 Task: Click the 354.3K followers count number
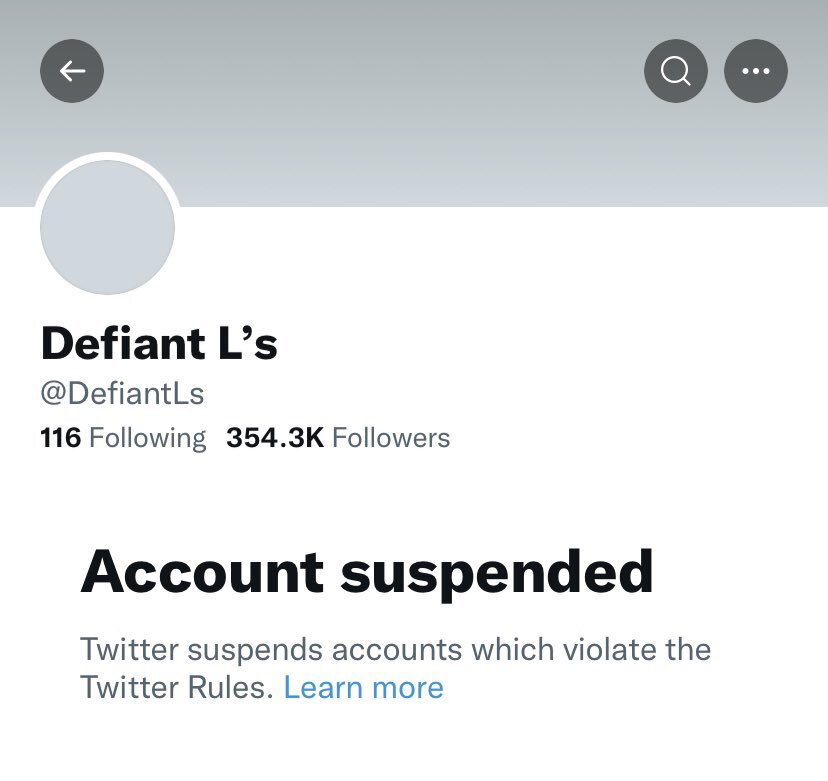click(275, 438)
